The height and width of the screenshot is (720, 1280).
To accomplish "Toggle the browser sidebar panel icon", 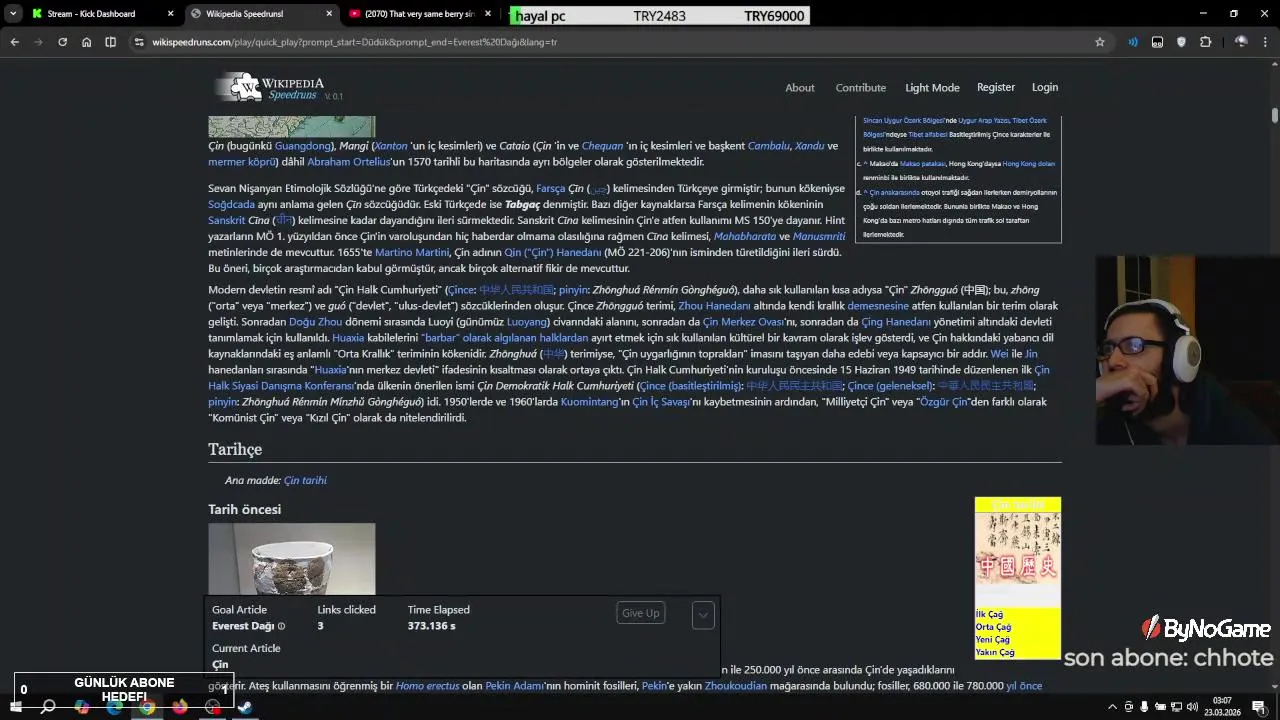I will click(110, 42).
